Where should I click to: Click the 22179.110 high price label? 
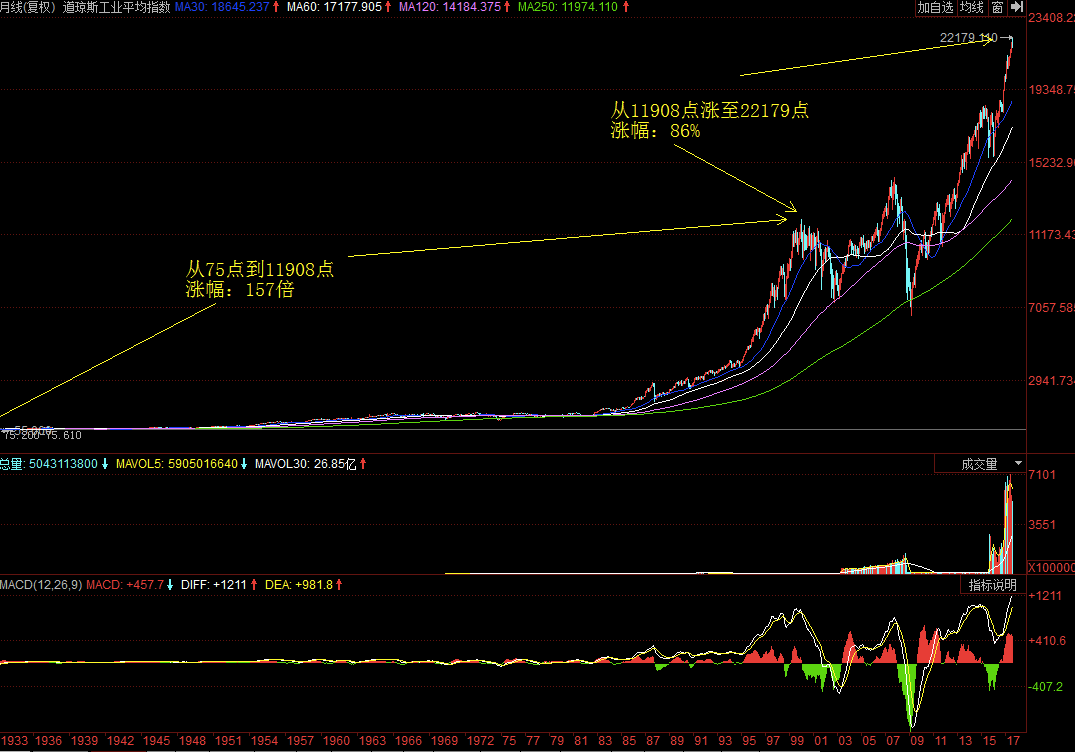[968, 38]
